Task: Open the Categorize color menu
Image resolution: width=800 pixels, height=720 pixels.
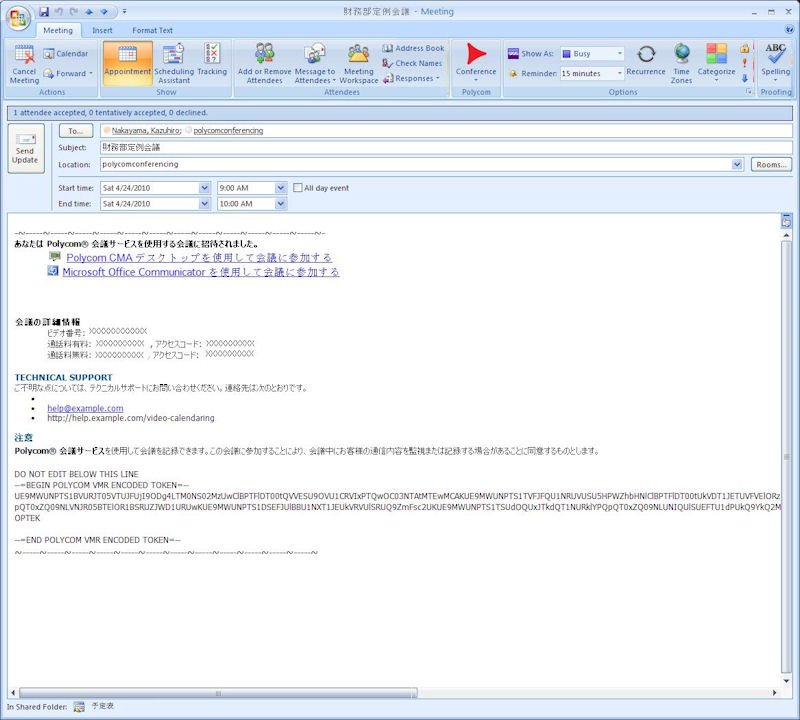Action: coord(716,63)
